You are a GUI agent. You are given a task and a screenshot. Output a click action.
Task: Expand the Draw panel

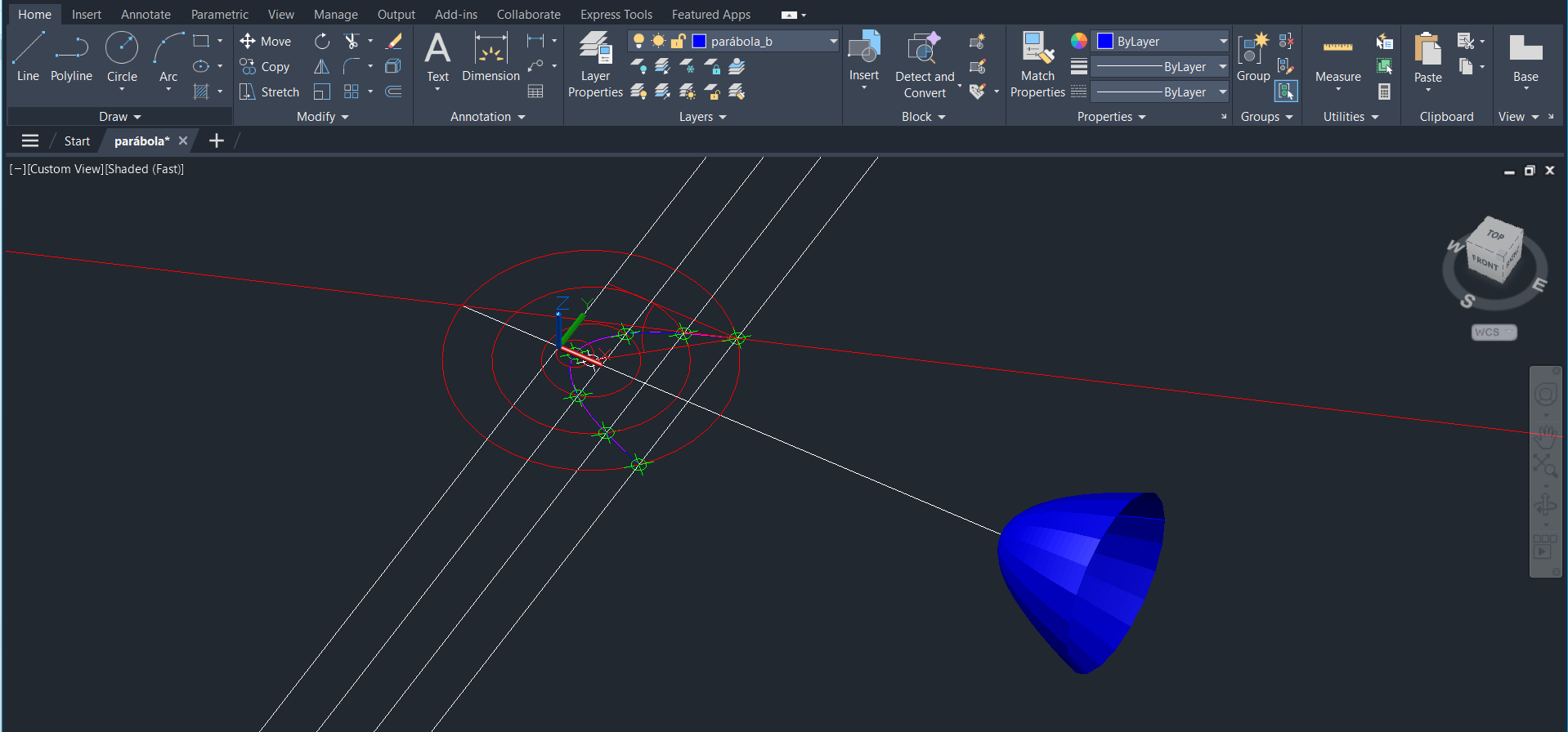[x=119, y=117]
